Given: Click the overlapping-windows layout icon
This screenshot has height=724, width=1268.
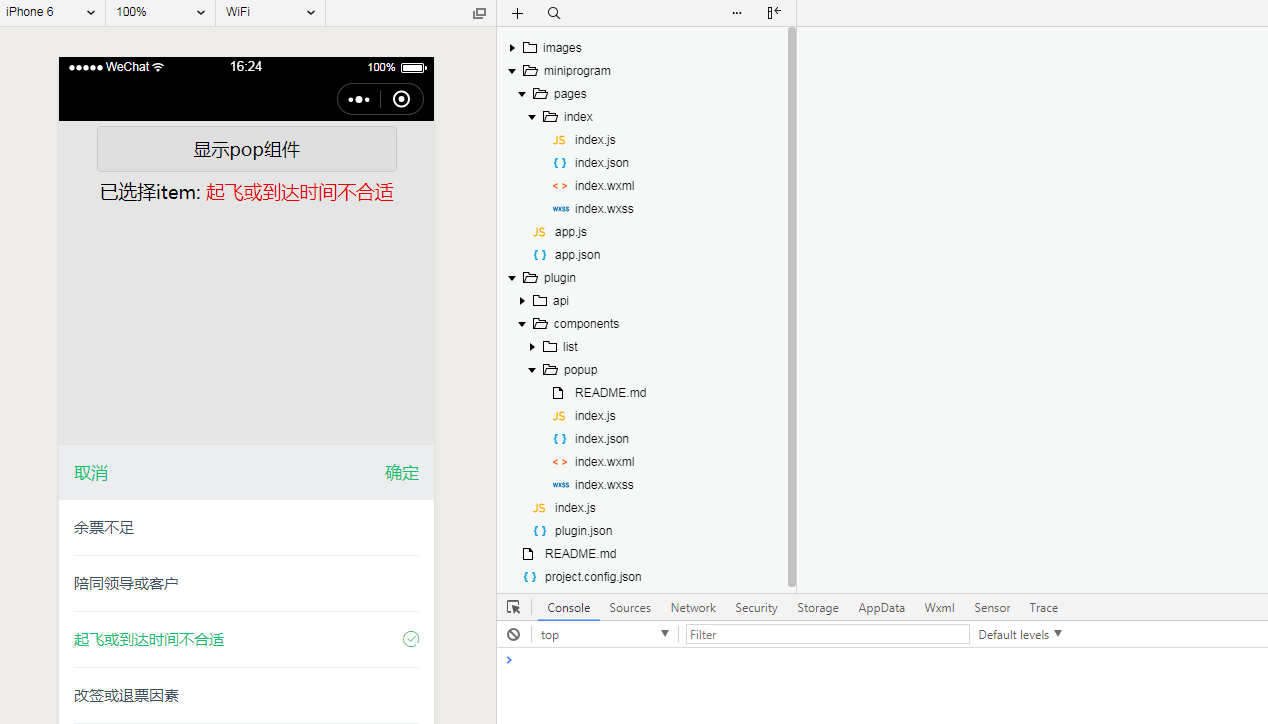Looking at the screenshot, I should tap(479, 13).
